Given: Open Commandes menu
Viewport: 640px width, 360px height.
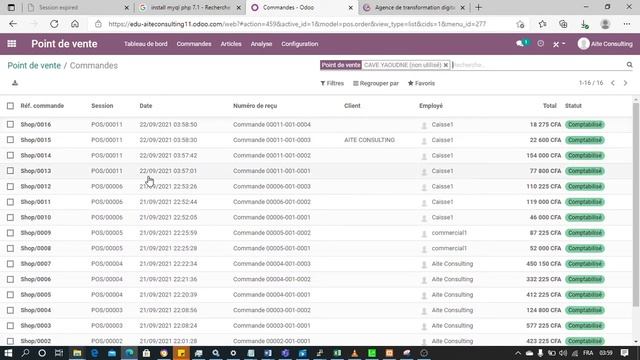Looking at the screenshot, I should coord(194,44).
